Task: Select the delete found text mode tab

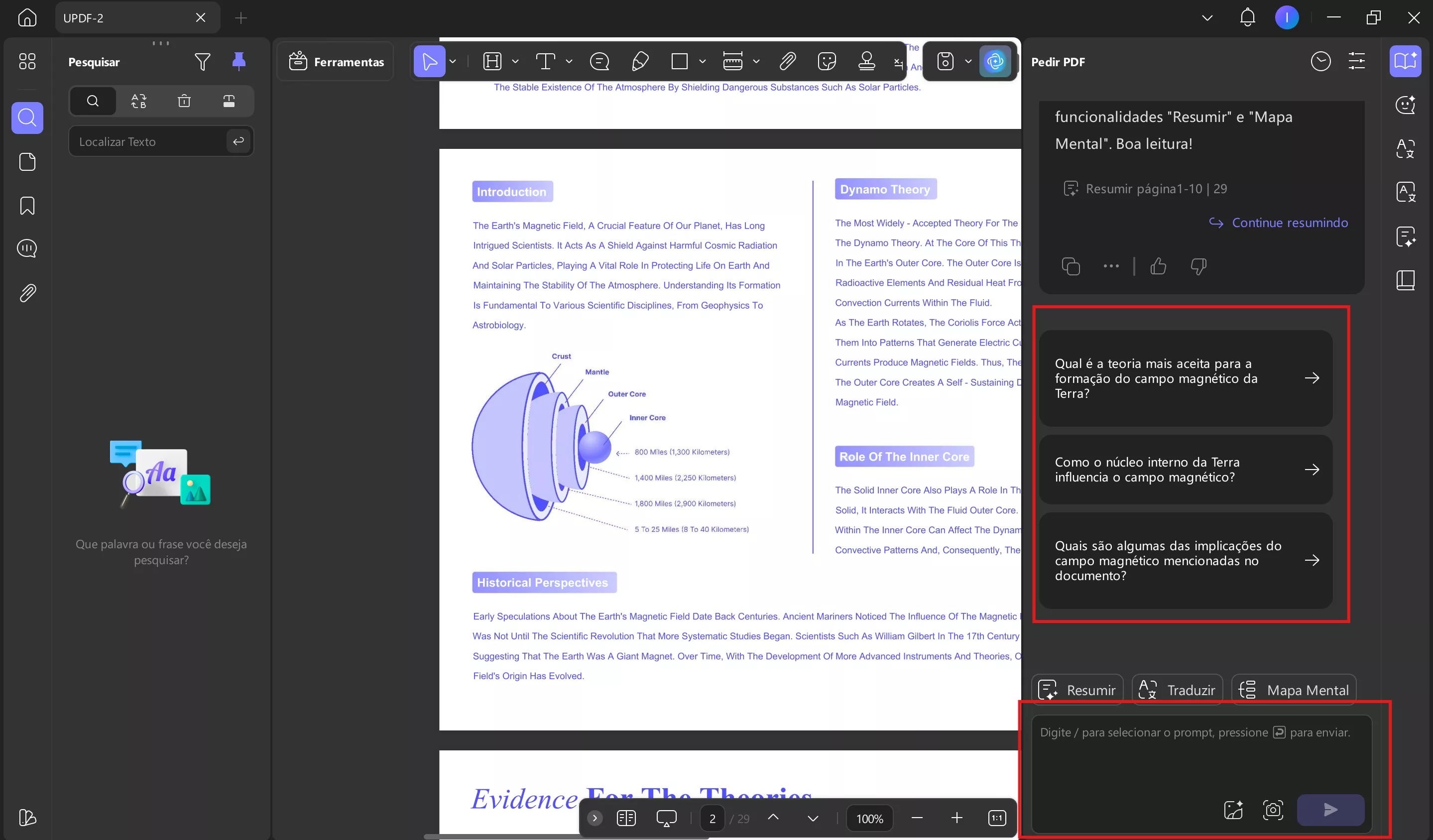Action: pos(184,101)
